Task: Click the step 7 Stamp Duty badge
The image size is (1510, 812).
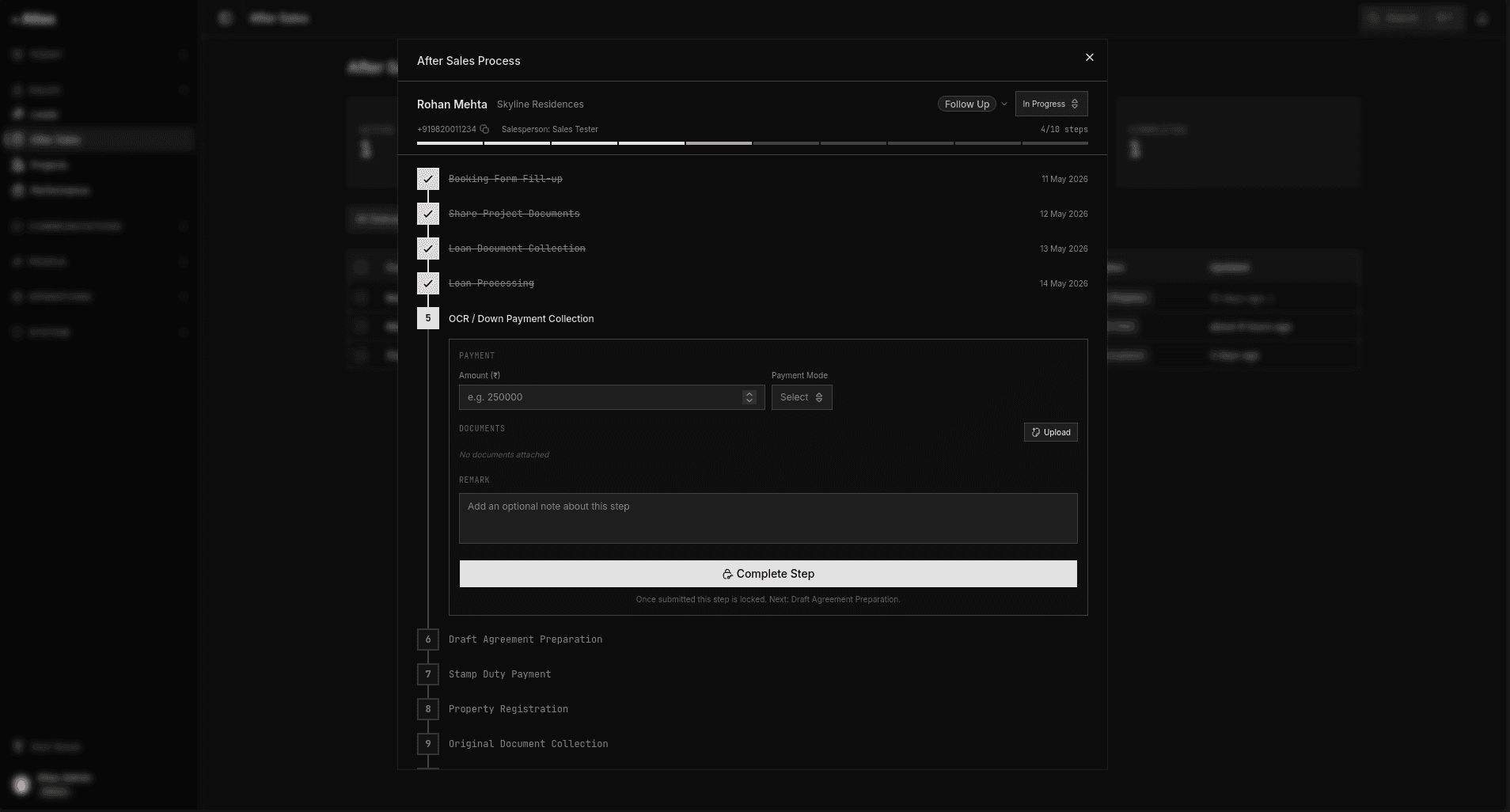Action: coord(428,674)
